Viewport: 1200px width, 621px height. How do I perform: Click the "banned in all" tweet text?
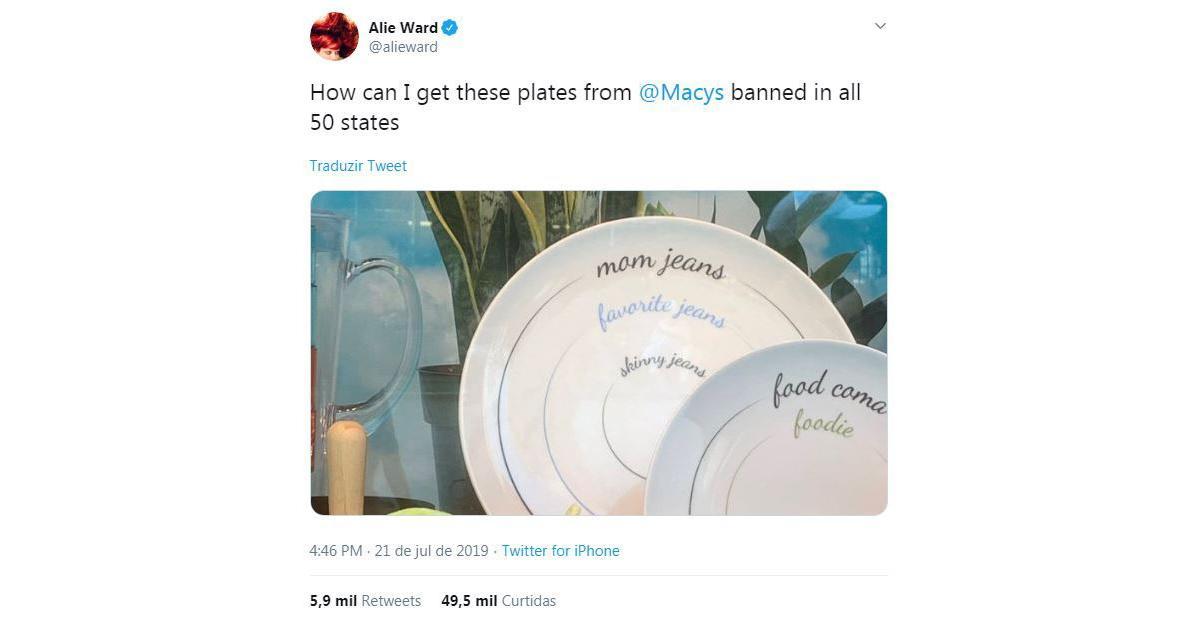[796, 93]
